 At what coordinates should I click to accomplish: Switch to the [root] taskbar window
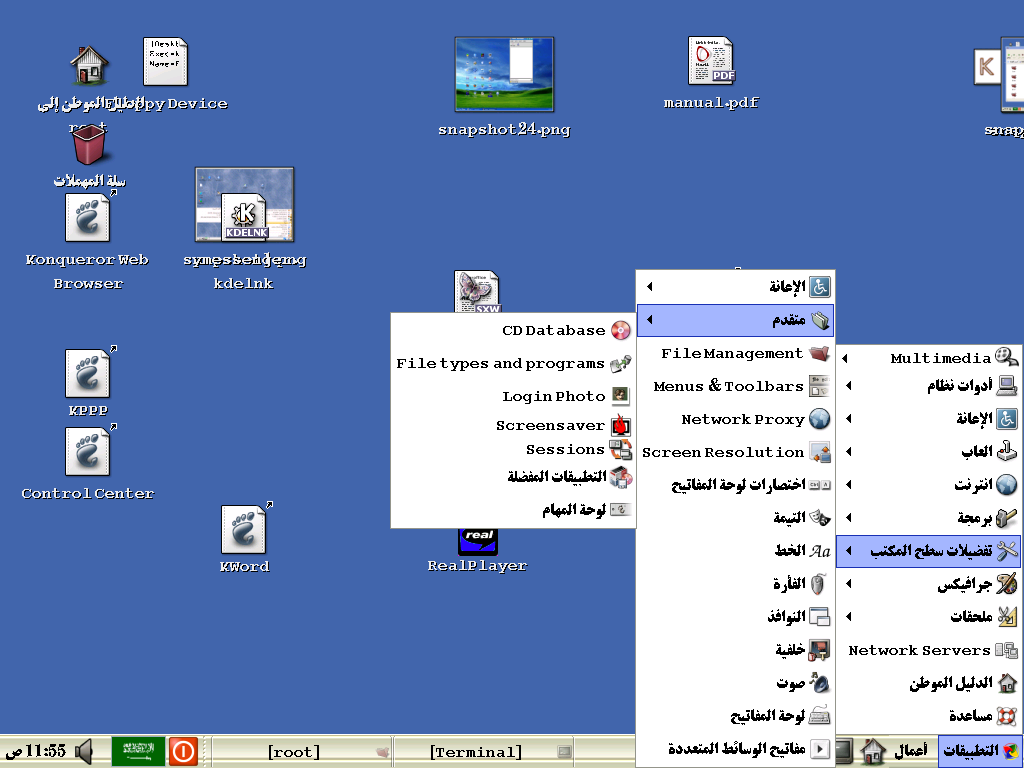302,752
